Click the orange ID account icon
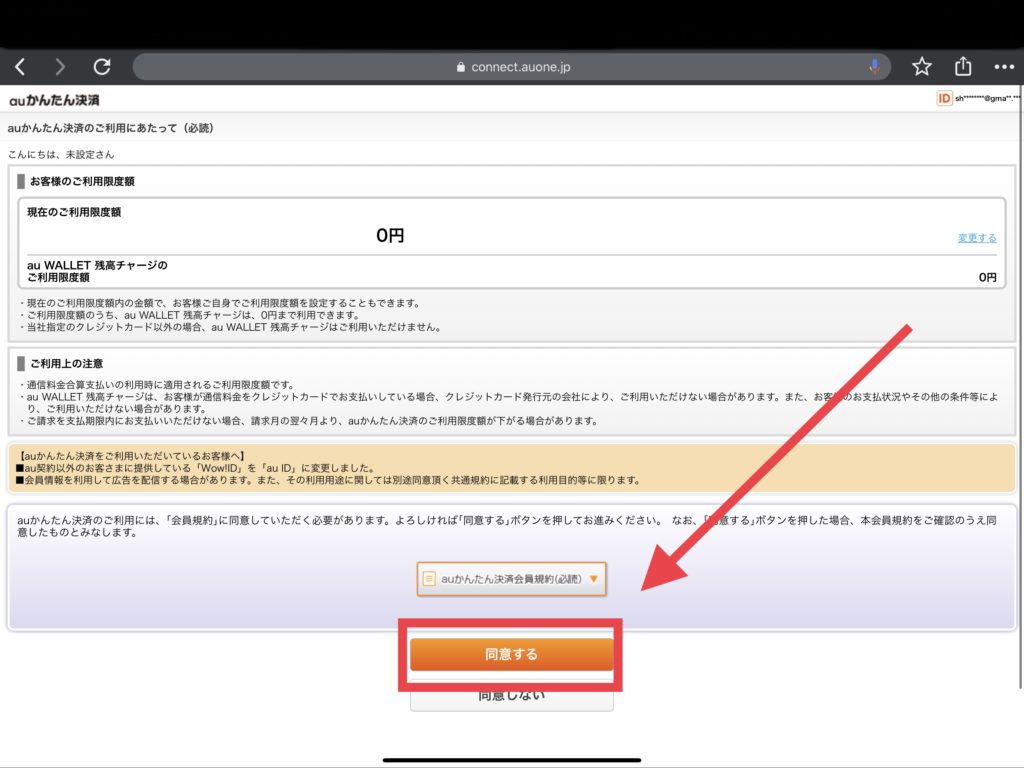This screenshot has height=768, width=1024. tap(944, 99)
